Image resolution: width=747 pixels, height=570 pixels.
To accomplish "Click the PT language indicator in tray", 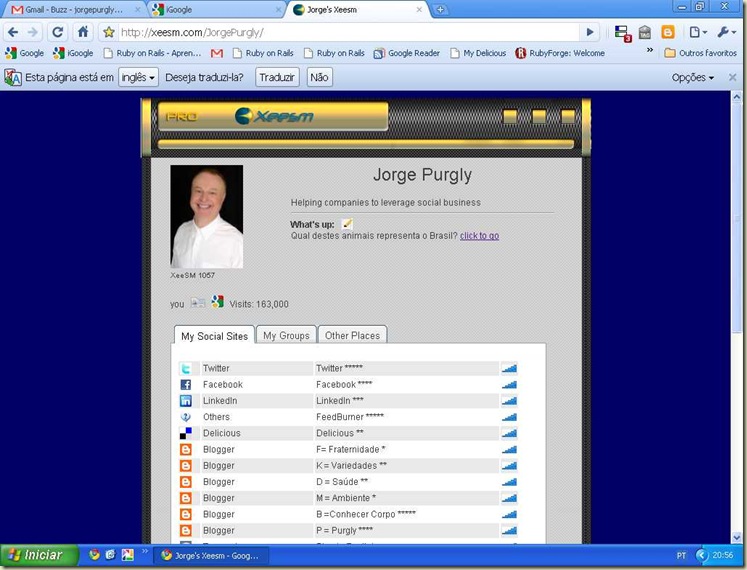I will 681,555.
